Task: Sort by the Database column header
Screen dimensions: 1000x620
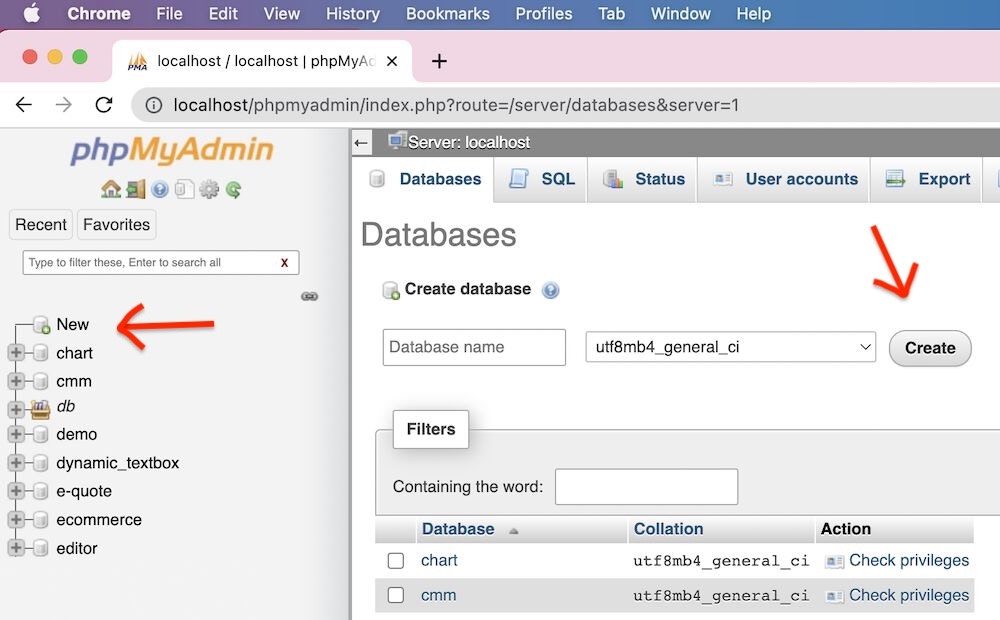Action: 458,529
